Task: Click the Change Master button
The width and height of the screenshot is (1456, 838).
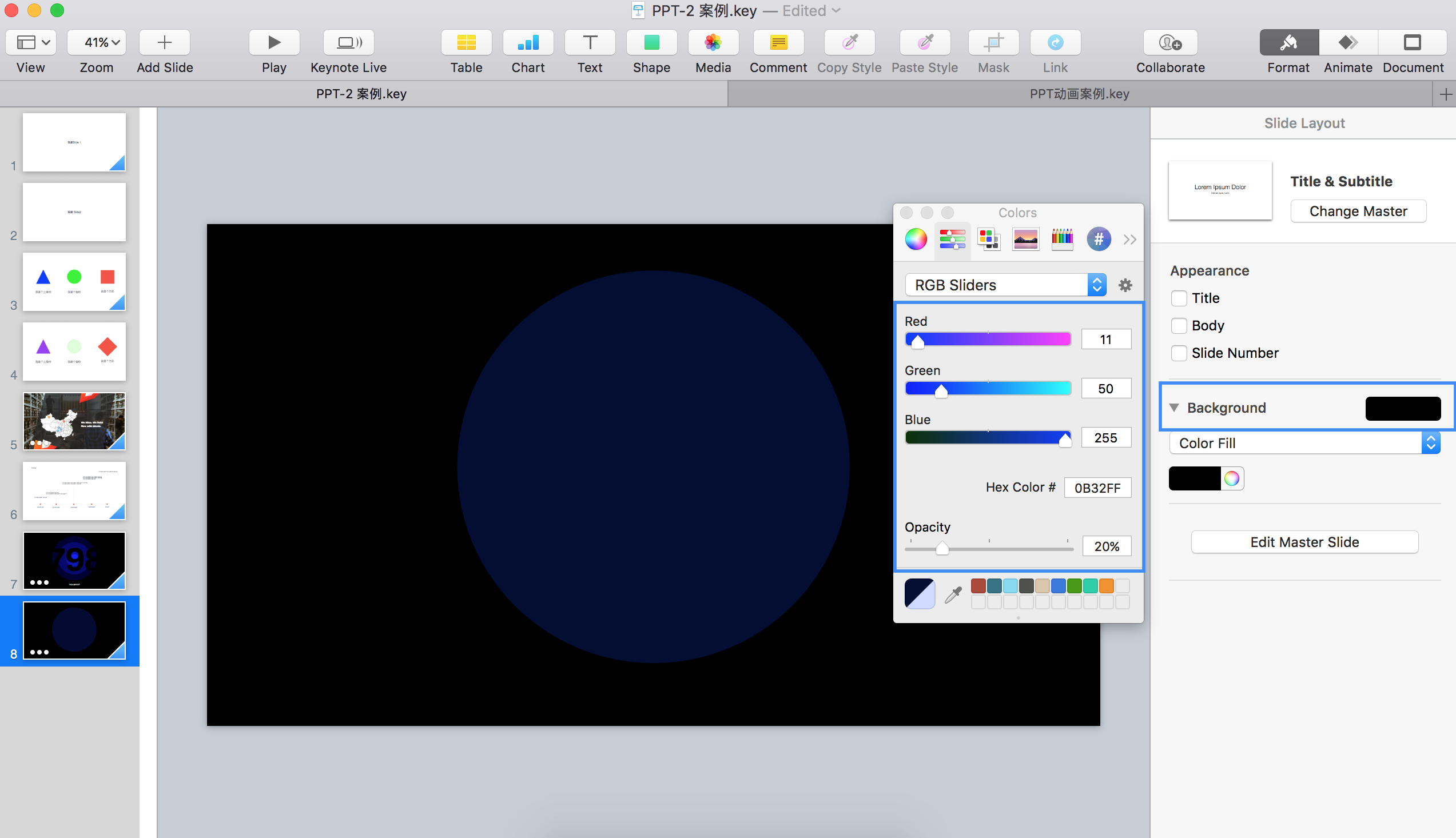Action: 1358,212
